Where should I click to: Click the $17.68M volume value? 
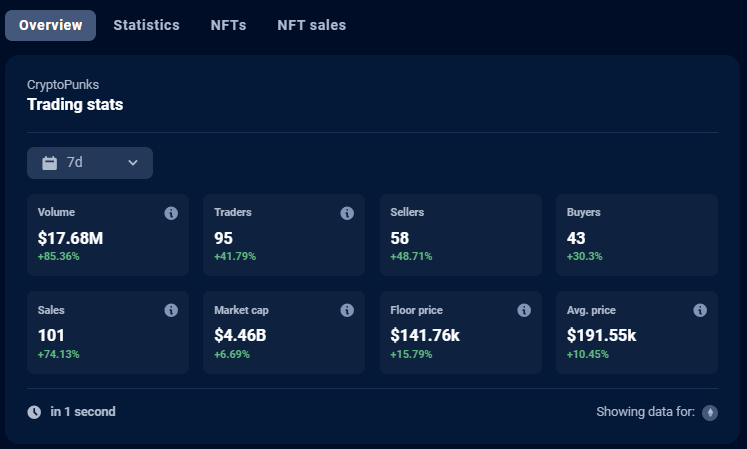[x=70, y=238]
